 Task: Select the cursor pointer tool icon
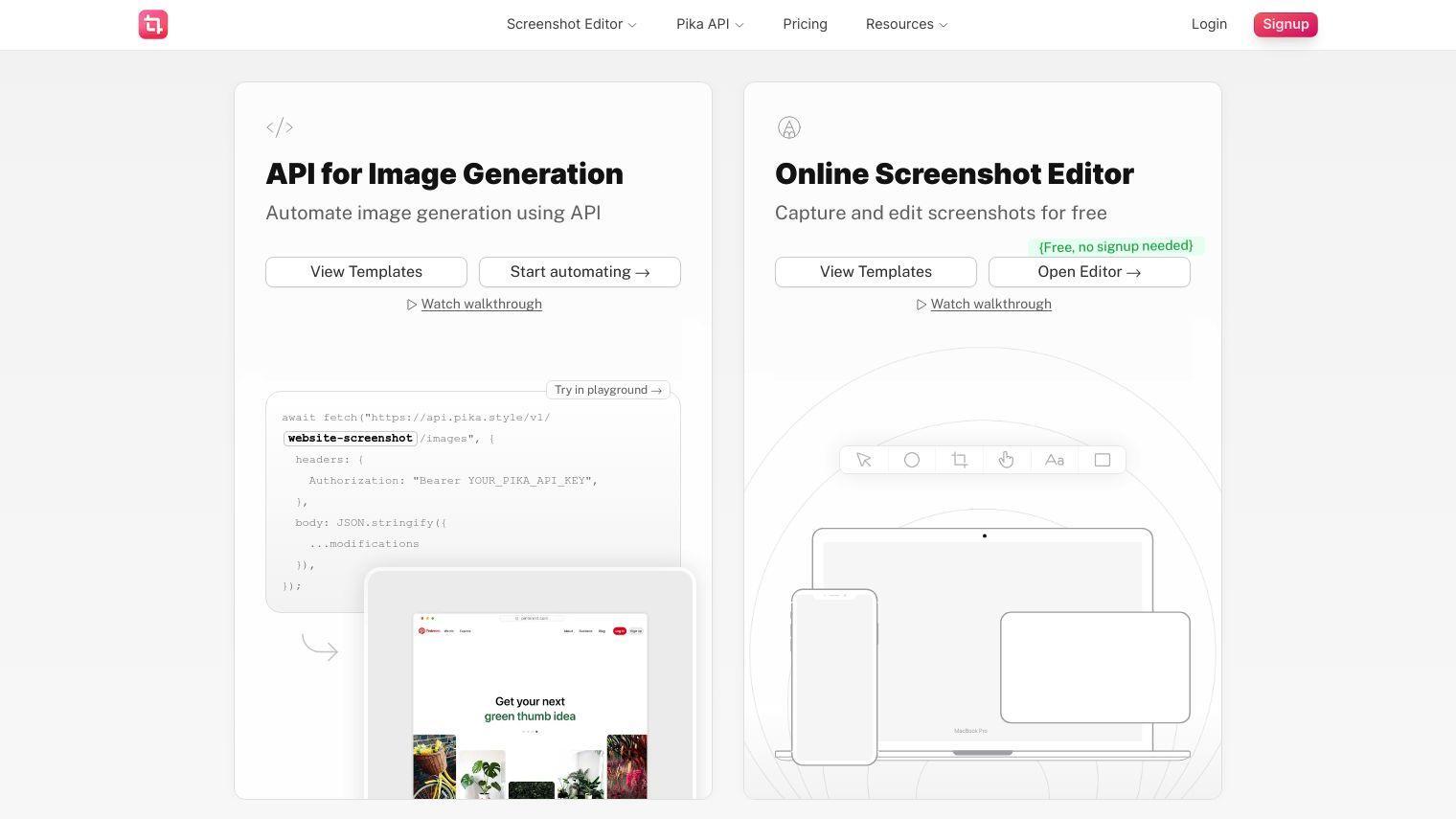tap(864, 460)
